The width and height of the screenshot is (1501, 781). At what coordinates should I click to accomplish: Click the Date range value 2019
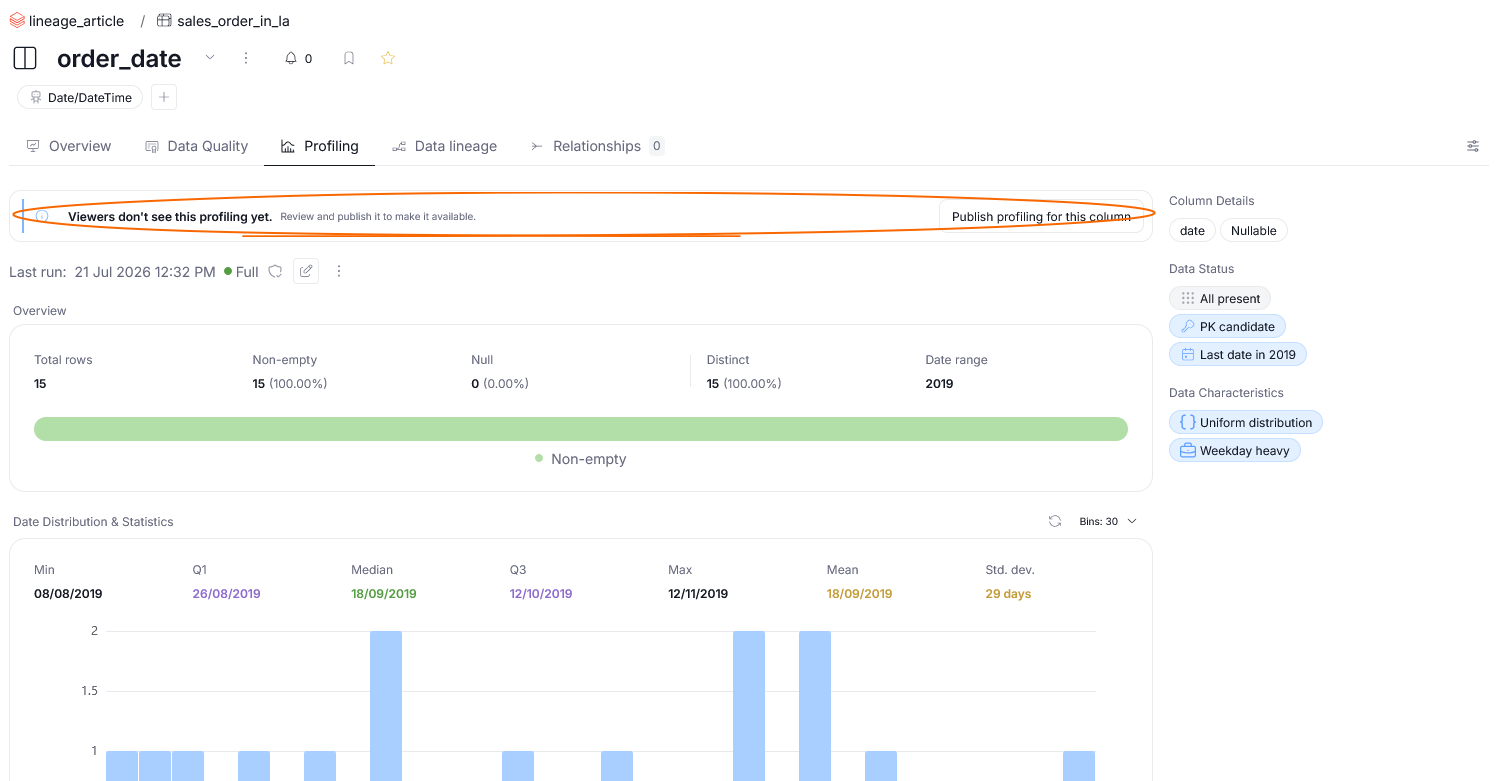click(940, 384)
